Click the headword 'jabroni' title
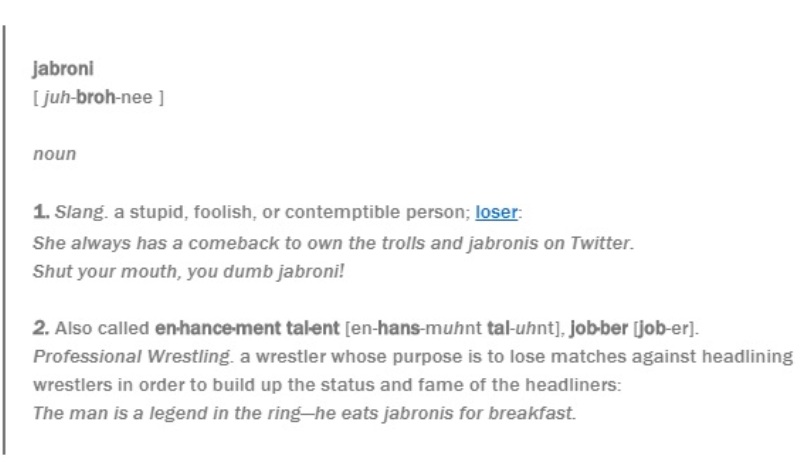Image resolution: width=800 pixels, height=462 pixels. [x=65, y=70]
